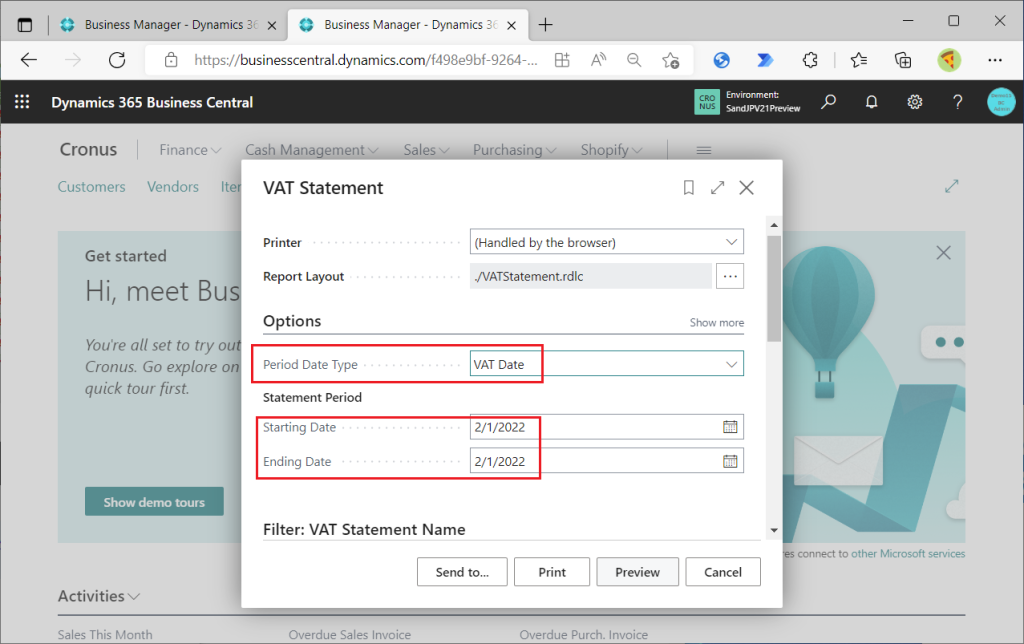Click the browser zoom out magnifier
This screenshot has height=644, width=1024.
pyautogui.click(x=633, y=60)
